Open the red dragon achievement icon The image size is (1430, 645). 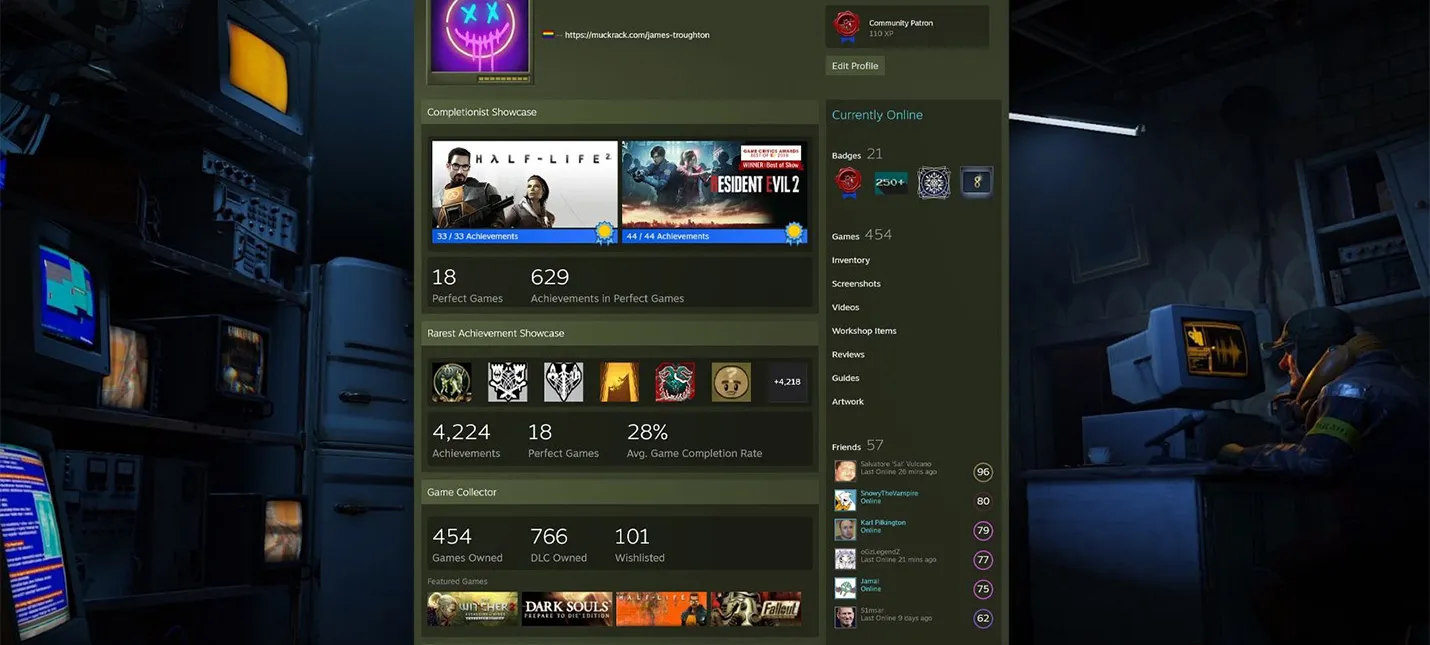[x=675, y=382]
